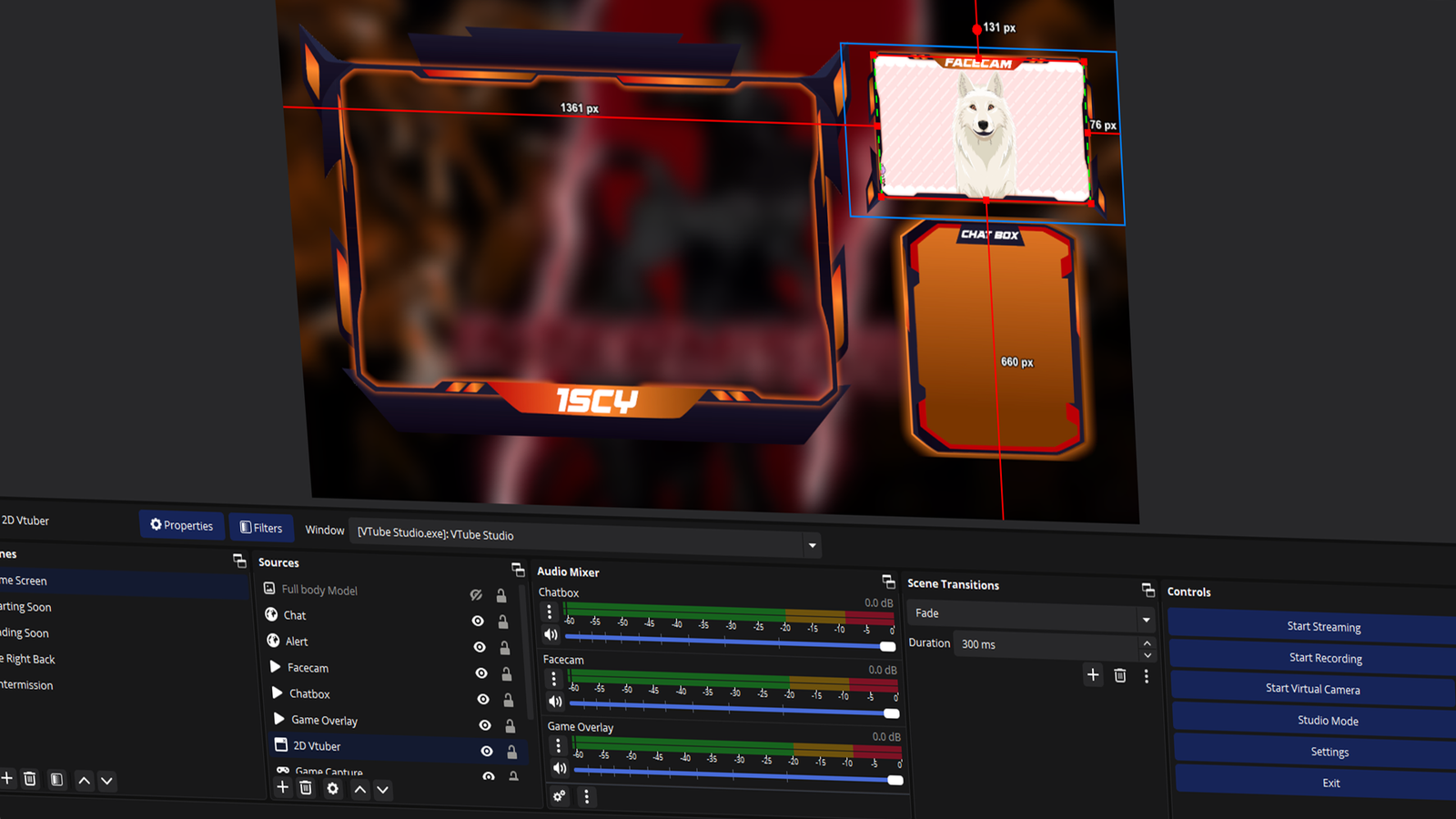This screenshot has height=819, width=1456.
Task: Move the selected source down the list
Action: pos(382,790)
